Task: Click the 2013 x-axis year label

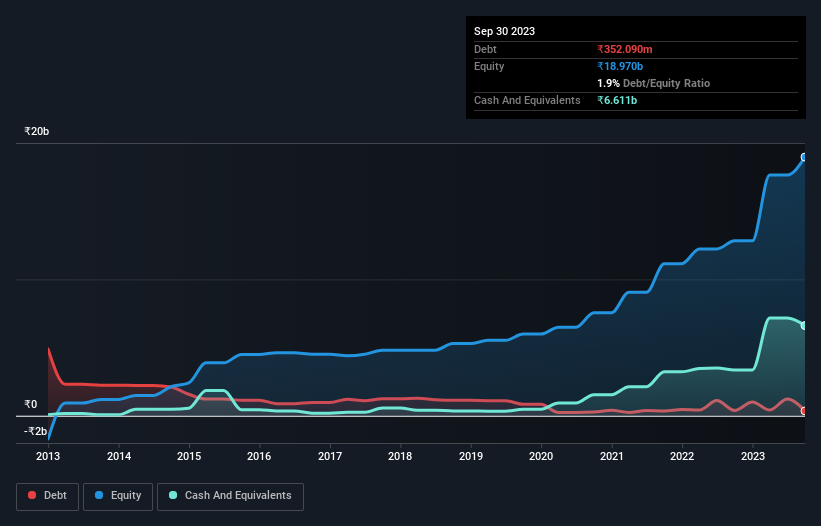Action: 48,456
